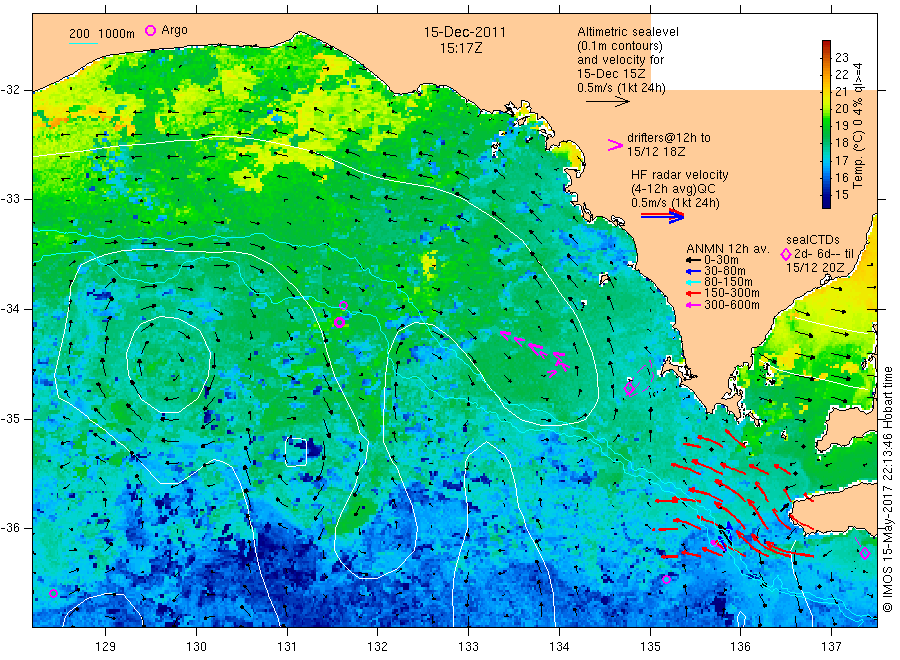900x660 pixels.
Task: Click the 'HF radar velocity' legend text
Action: point(680,174)
